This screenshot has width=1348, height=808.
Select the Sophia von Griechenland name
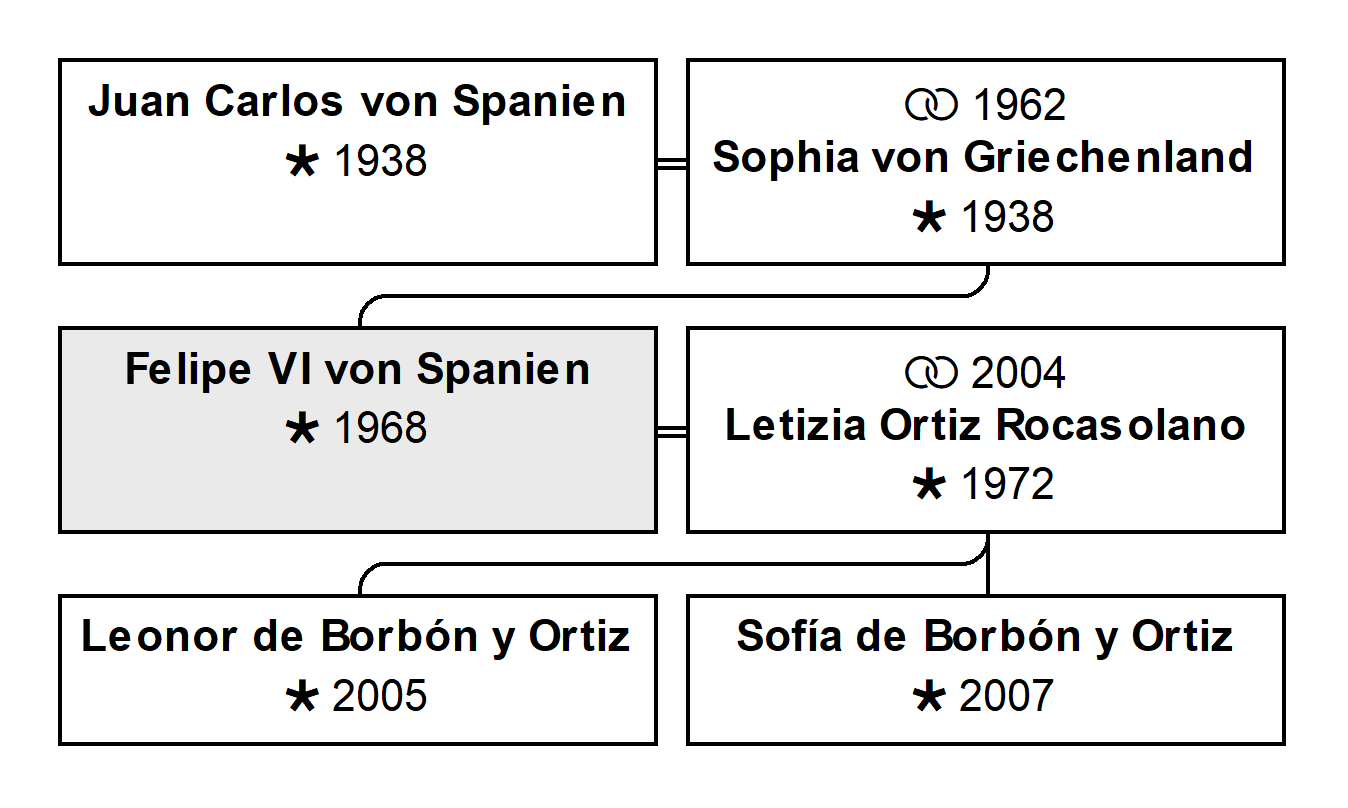tap(983, 158)
